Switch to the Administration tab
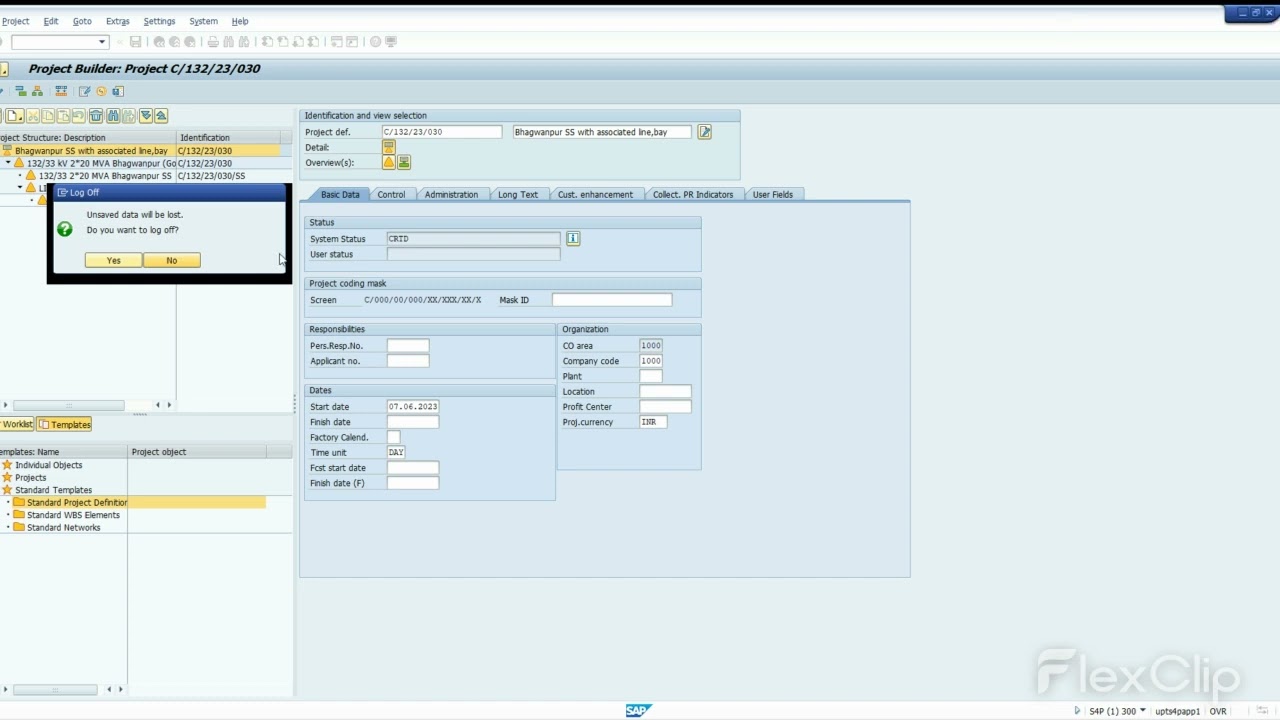1280x720 pixels. tap(451, 194)
